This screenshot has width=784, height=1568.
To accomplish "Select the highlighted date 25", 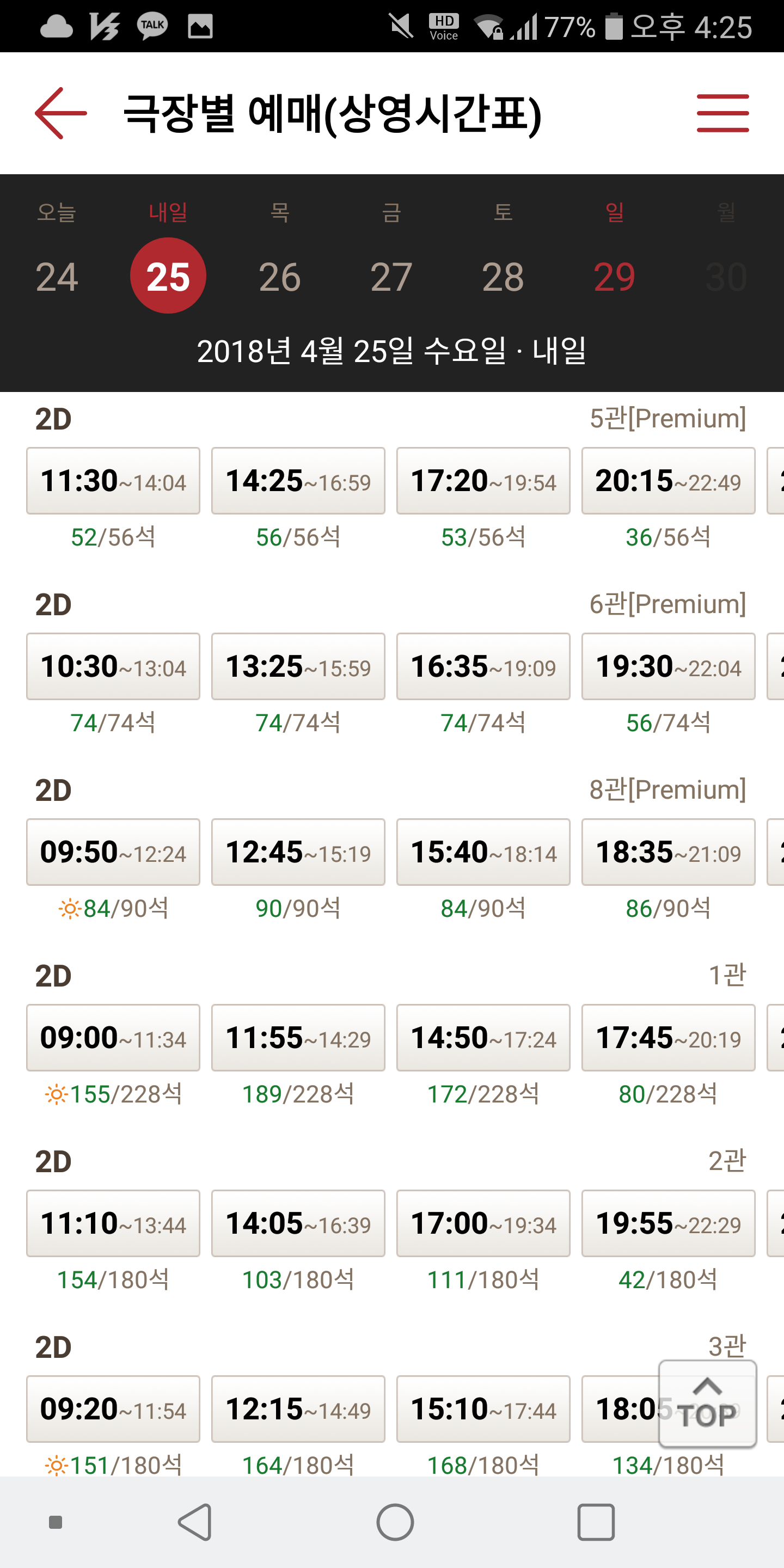I will [168, 277].
